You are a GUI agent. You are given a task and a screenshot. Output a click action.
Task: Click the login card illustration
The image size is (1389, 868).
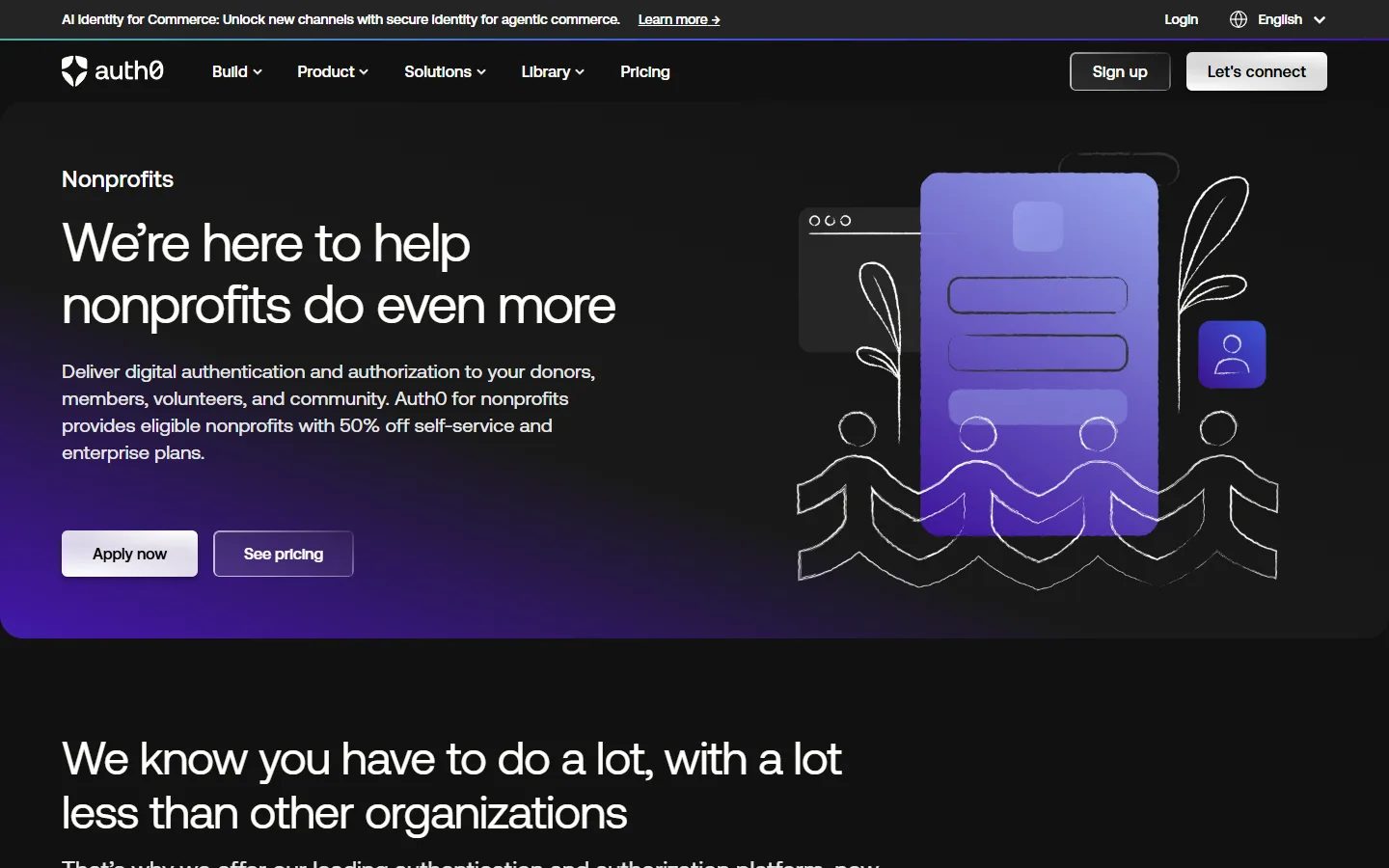point(1039,354)
